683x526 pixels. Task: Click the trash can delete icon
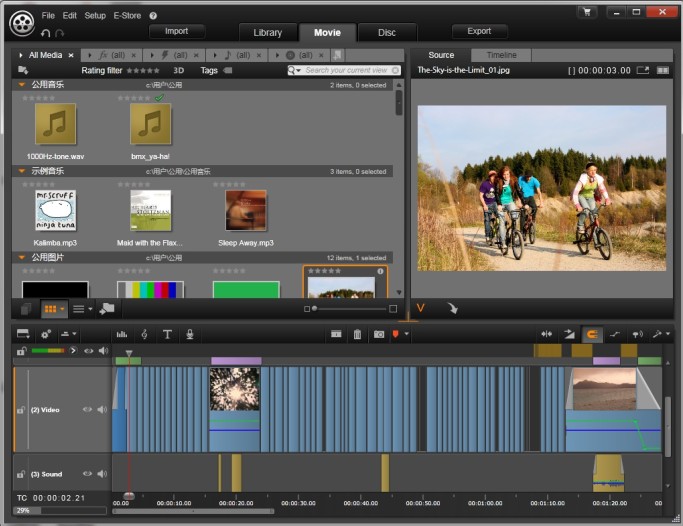357,334
